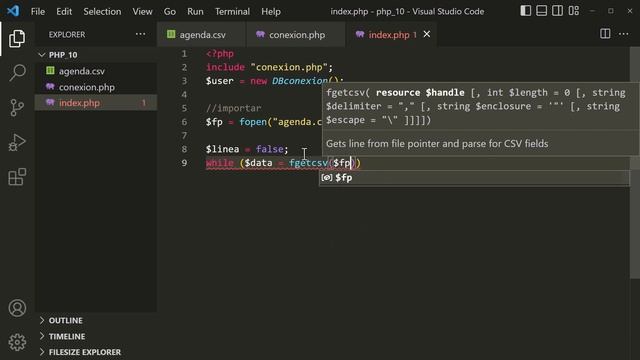Open the Go menu

pos(170,11)
